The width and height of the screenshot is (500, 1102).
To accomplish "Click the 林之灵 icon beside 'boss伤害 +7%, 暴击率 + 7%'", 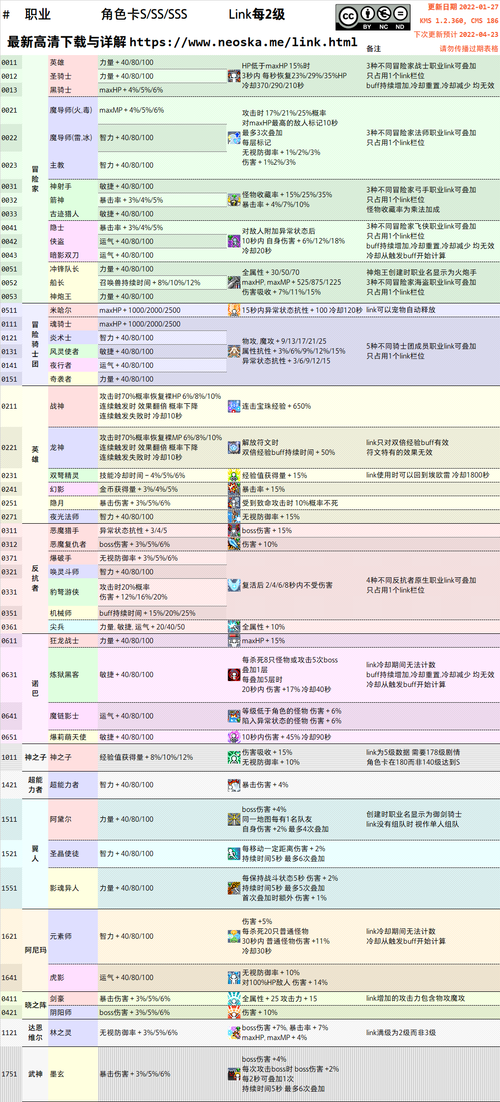I will click(233, 1032).
